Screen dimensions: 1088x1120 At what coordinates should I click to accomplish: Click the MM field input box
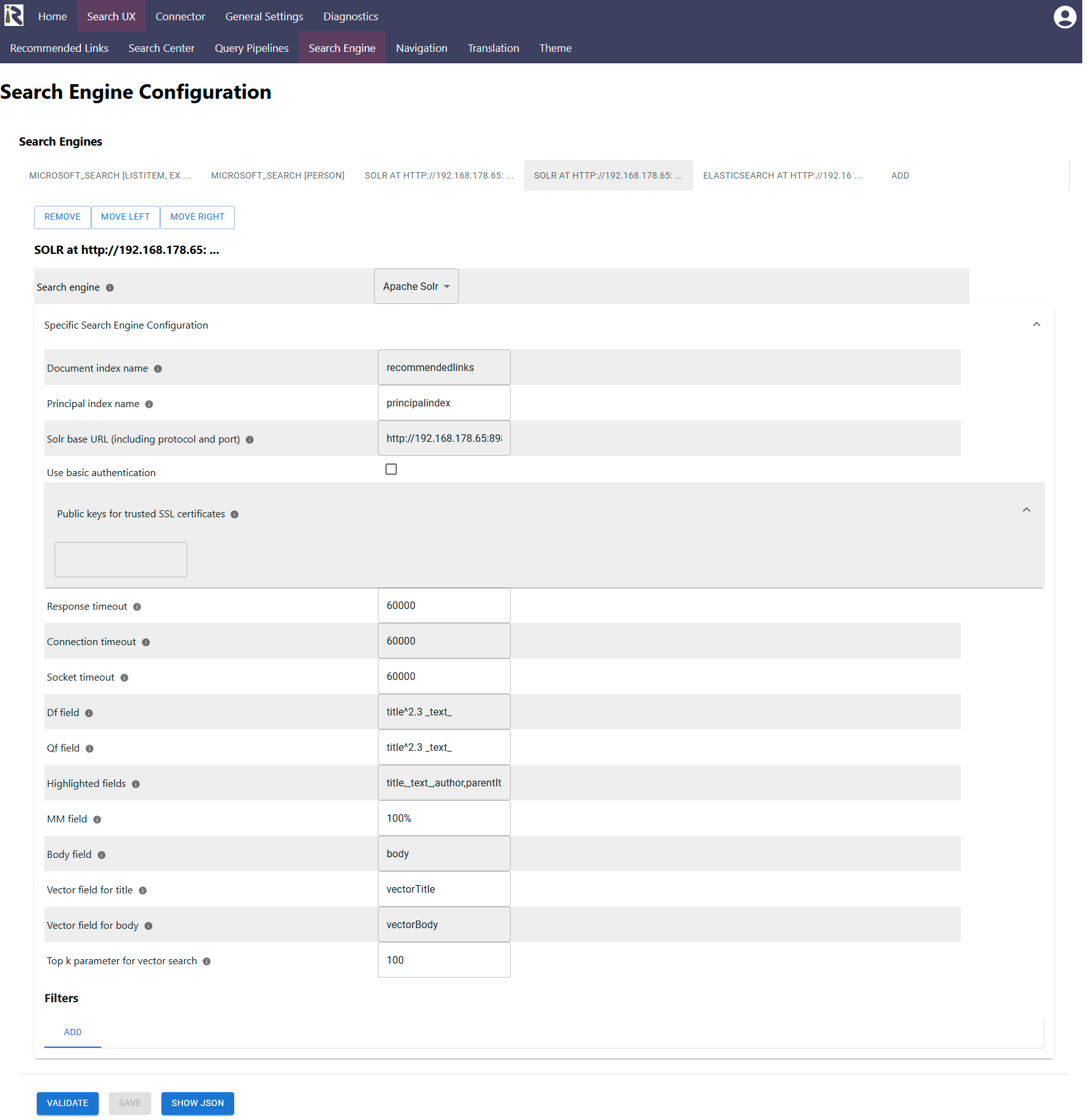(444, 818)
